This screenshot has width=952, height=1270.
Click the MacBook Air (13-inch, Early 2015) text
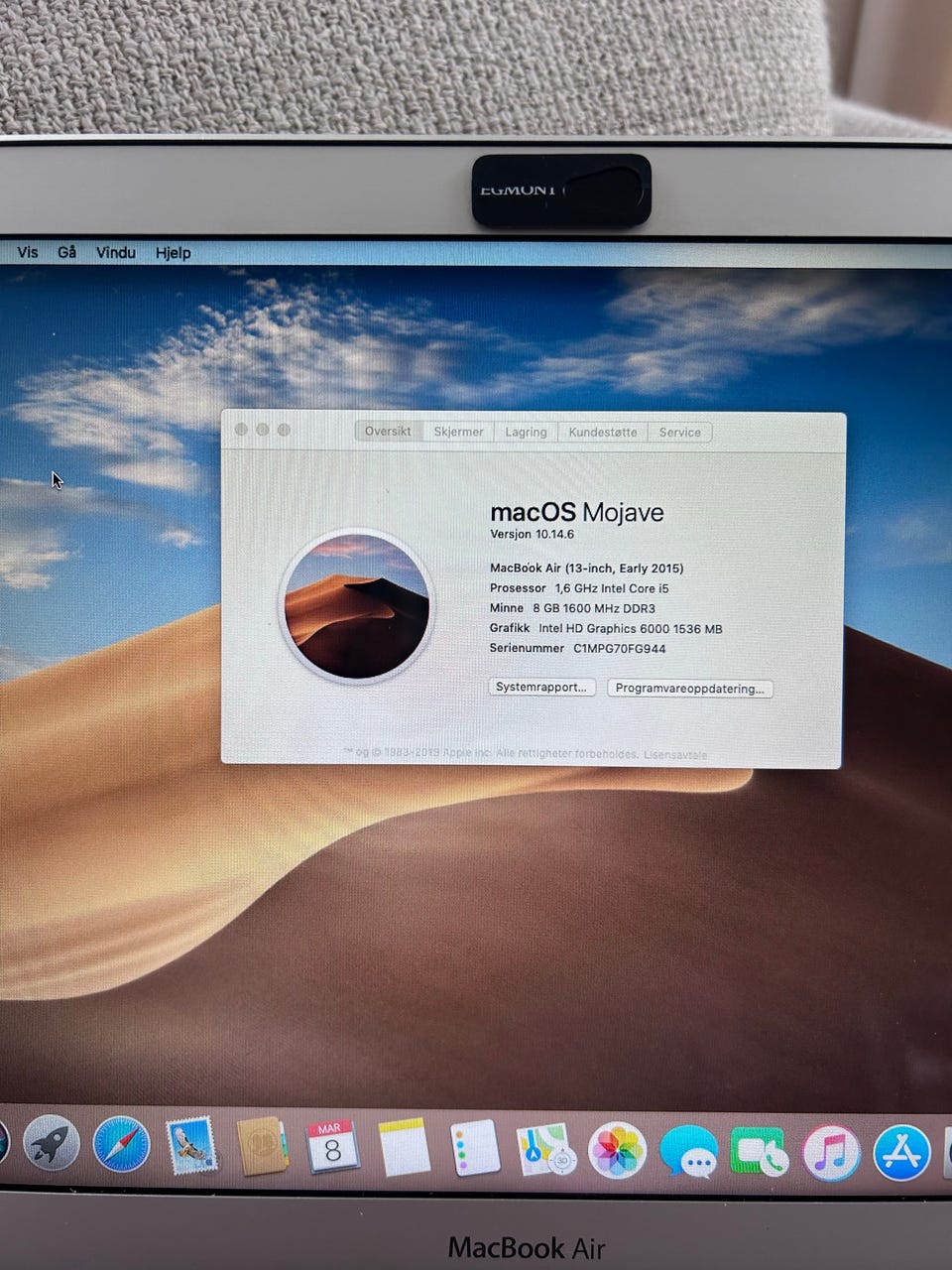[x=586, y=569]
